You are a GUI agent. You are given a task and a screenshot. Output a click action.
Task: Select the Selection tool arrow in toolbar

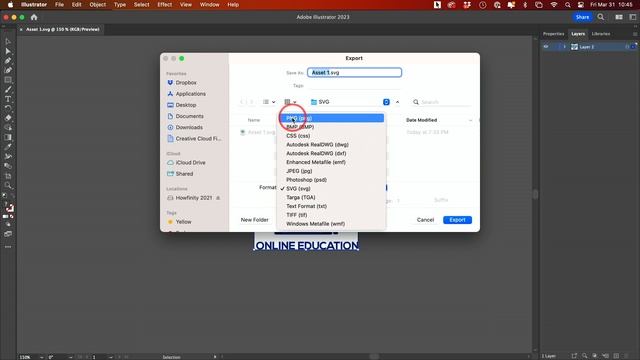point(8,41)
